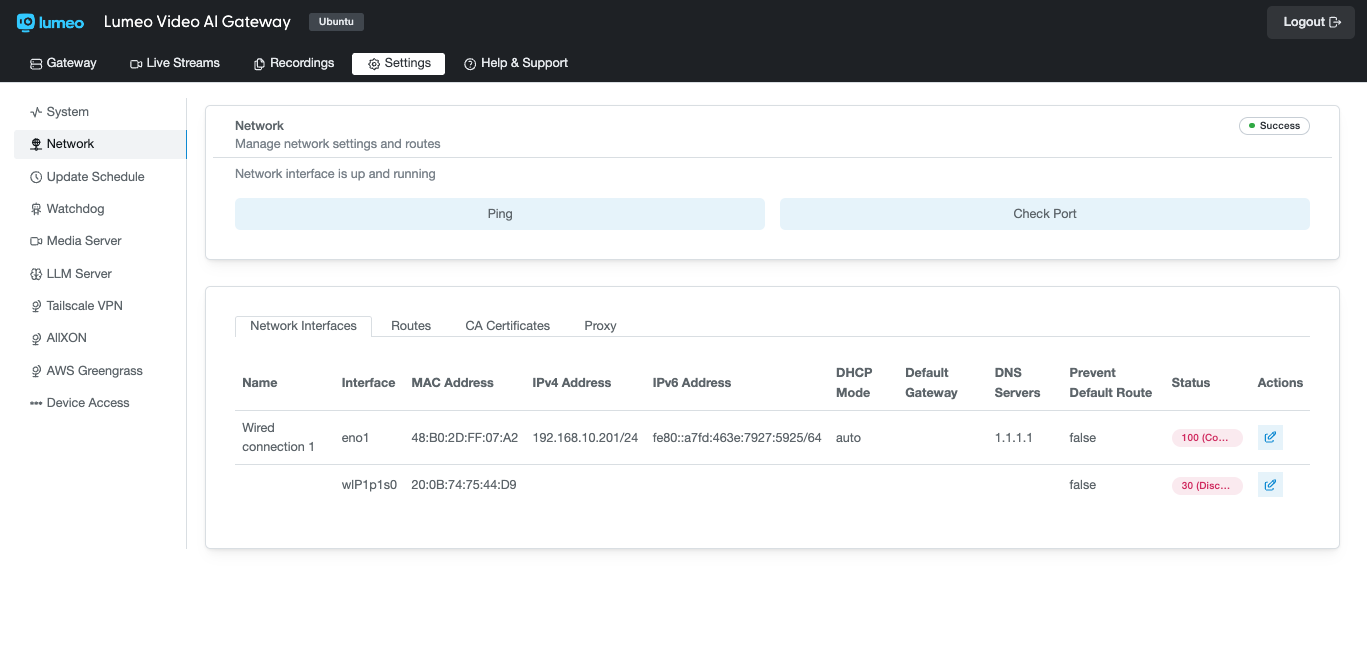Click the Media Server camera icon

point(37,241)
